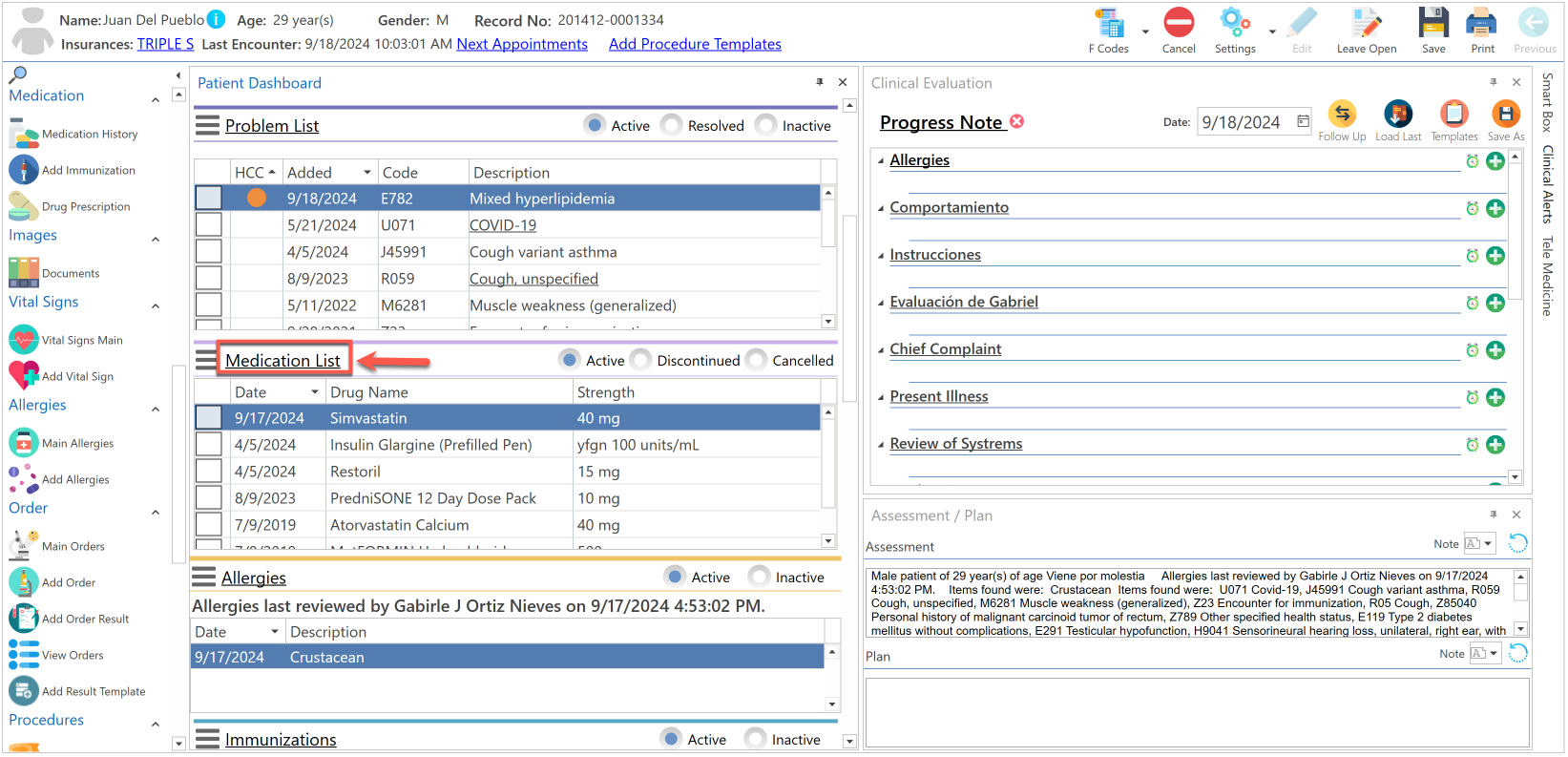Click inside the Plan text box
Screen dimensions: 1568x757
pyautogui.click(x=1198, y=713)
